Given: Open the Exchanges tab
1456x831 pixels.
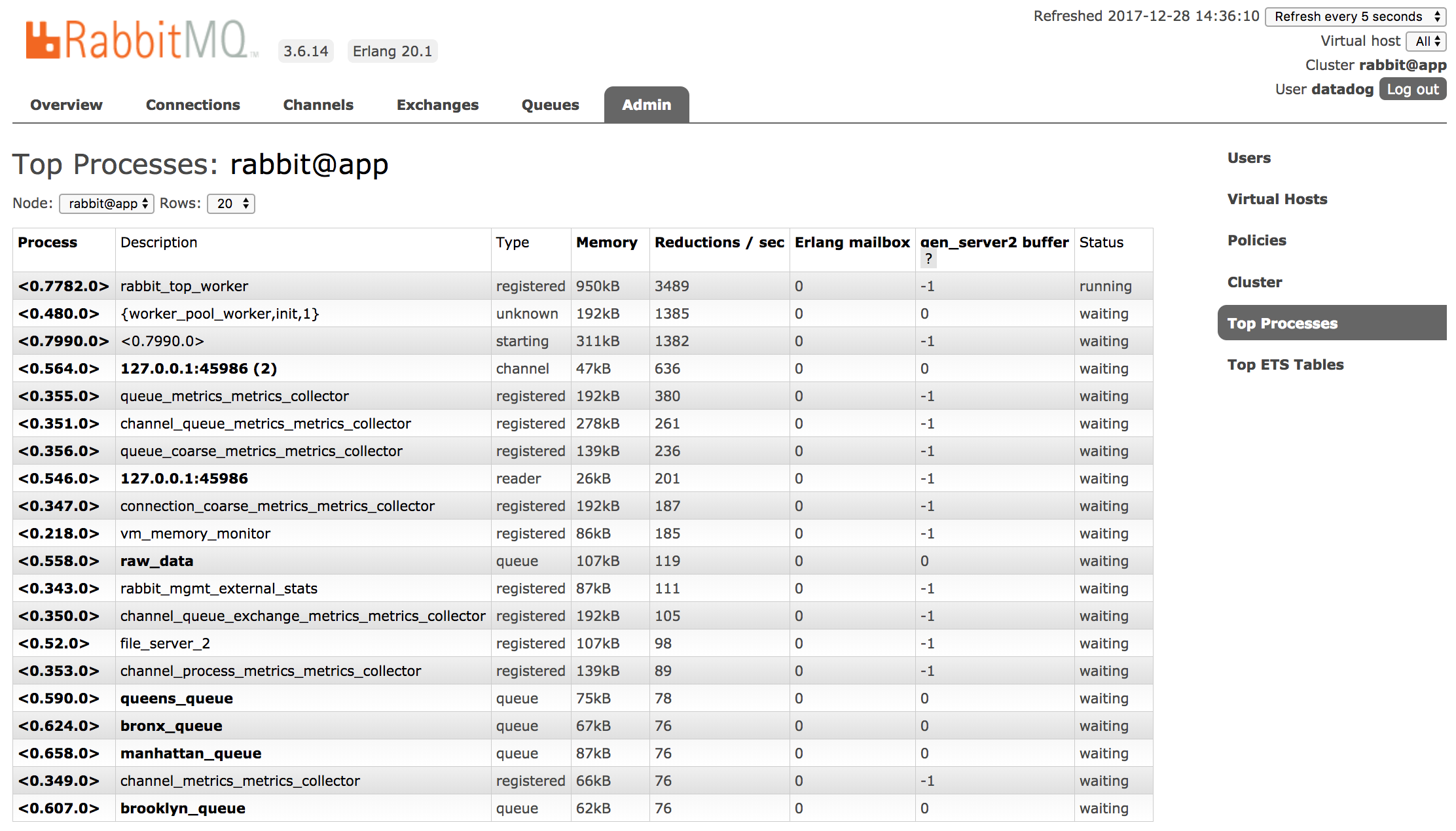Looking at the screenshot, I should [x=437, y=105].
